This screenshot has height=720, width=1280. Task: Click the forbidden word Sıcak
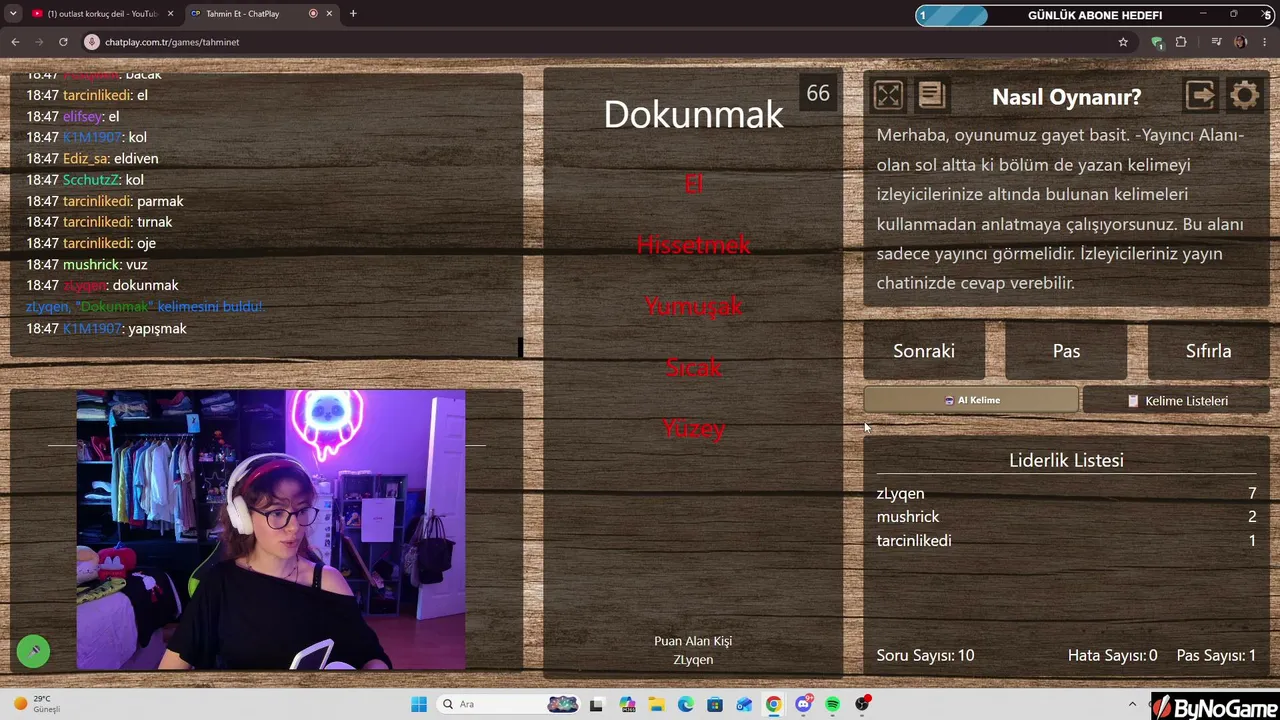pos(693,368)
